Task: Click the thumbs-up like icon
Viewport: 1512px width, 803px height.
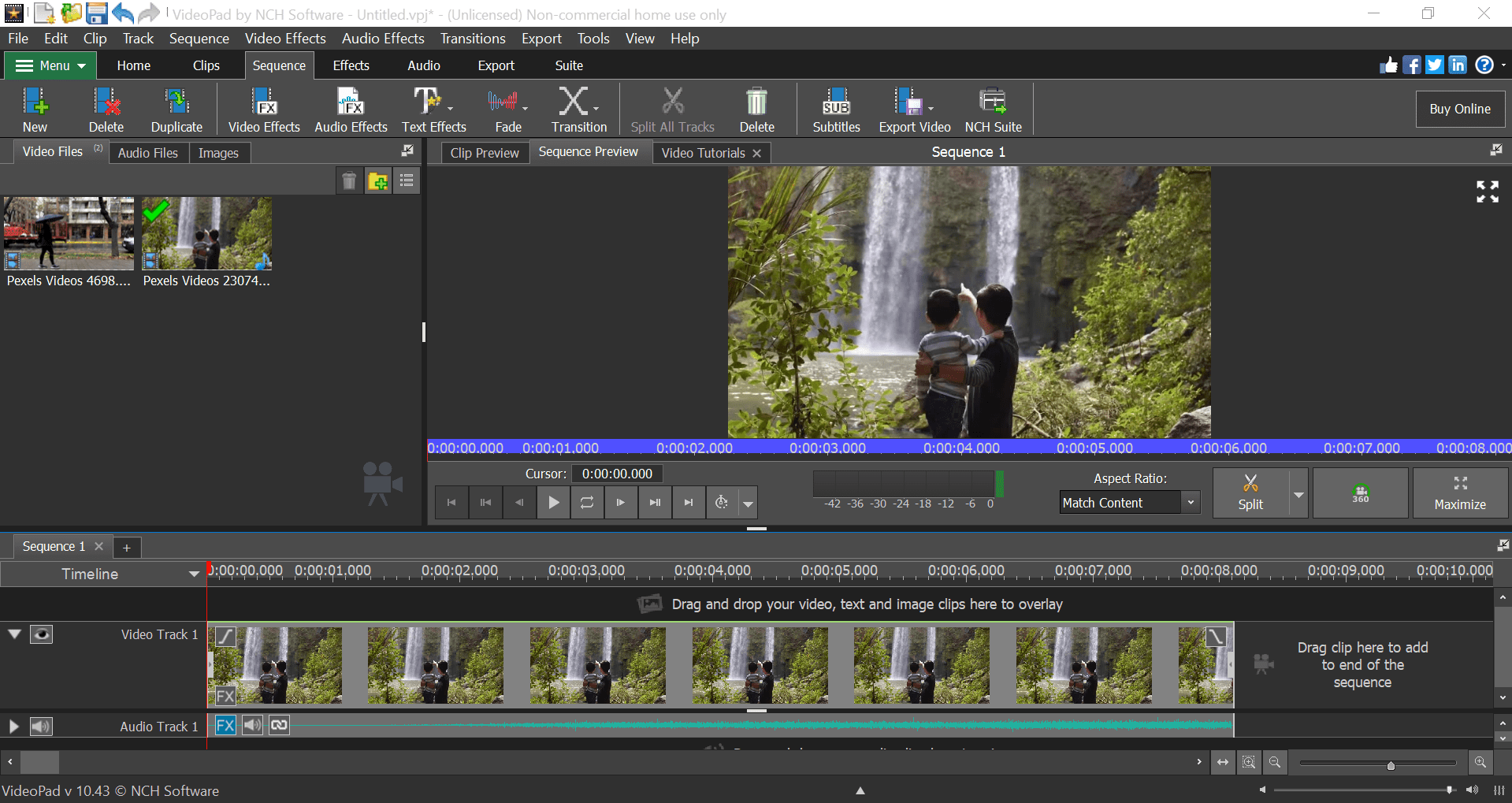Action: pyautogui.click(x=1389, y=65)
